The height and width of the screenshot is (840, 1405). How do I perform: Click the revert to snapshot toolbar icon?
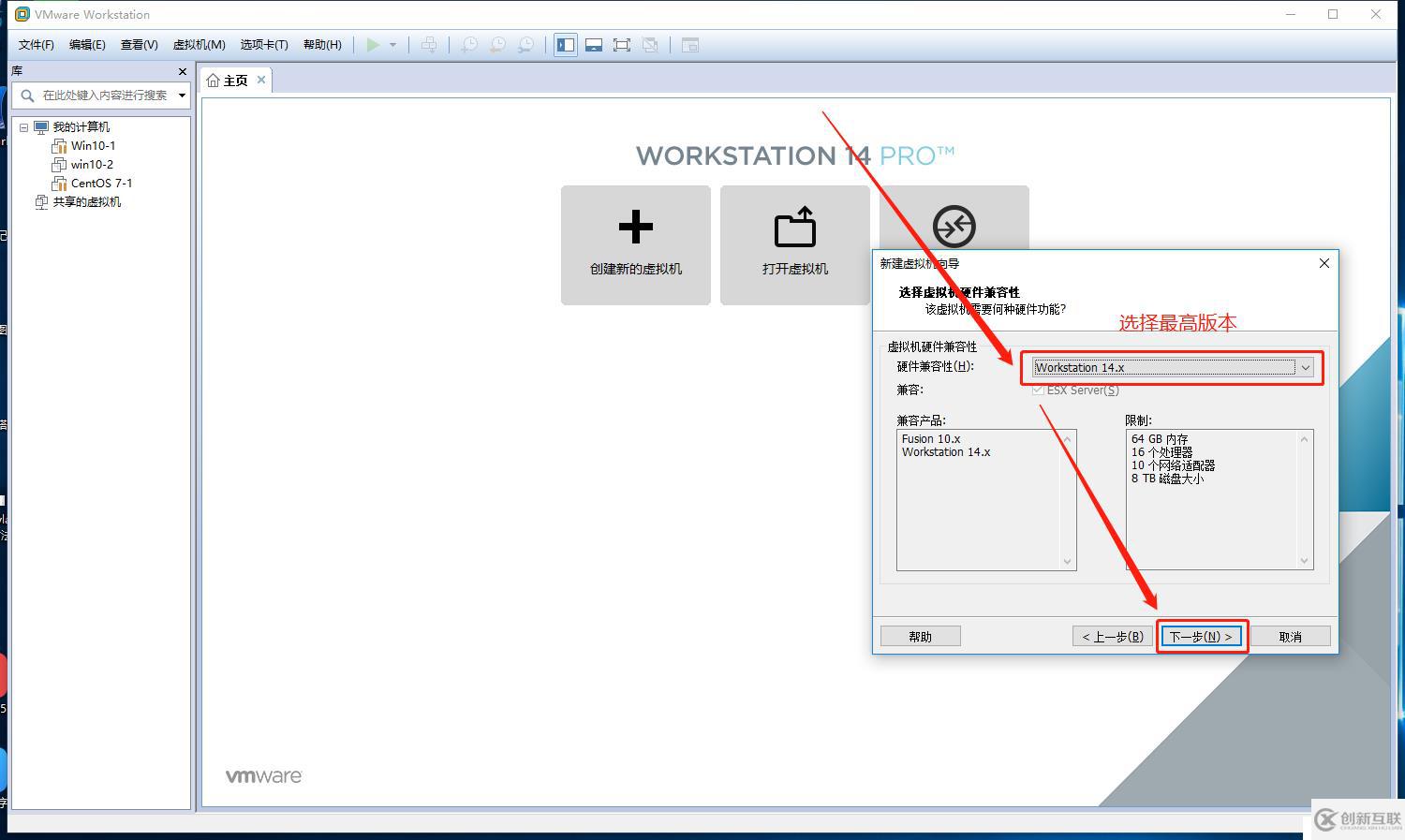click(497, 45)
